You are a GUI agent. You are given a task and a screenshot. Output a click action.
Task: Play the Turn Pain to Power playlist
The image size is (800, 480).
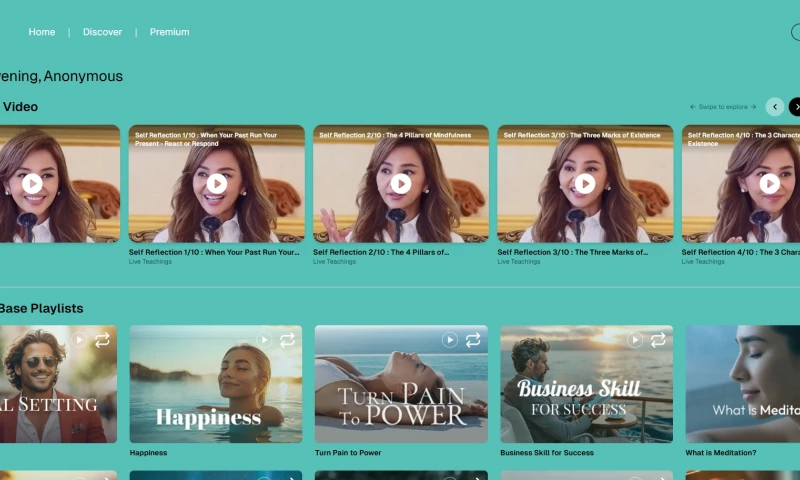tap(449, 340)
